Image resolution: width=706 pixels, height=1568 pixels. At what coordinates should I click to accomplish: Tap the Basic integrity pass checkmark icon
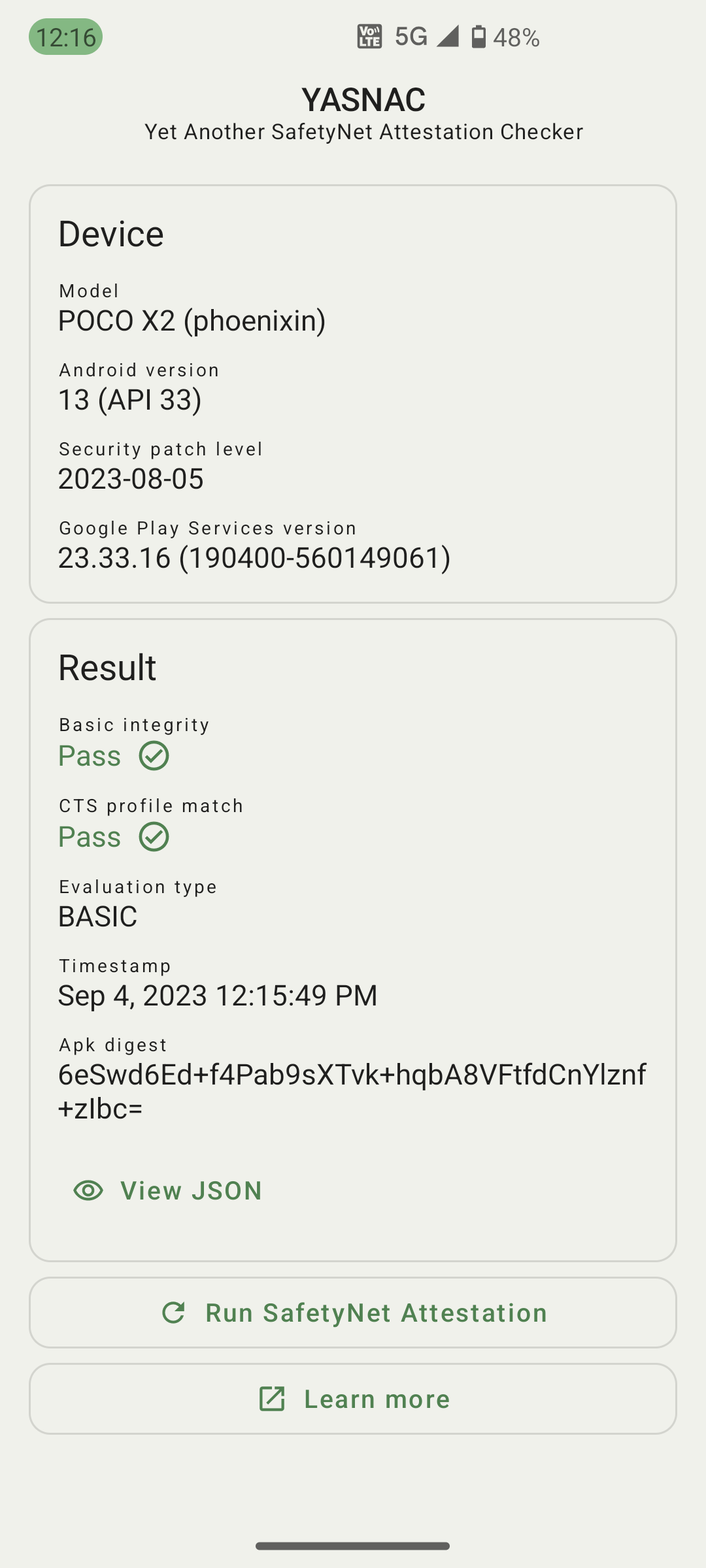(154, 756)
